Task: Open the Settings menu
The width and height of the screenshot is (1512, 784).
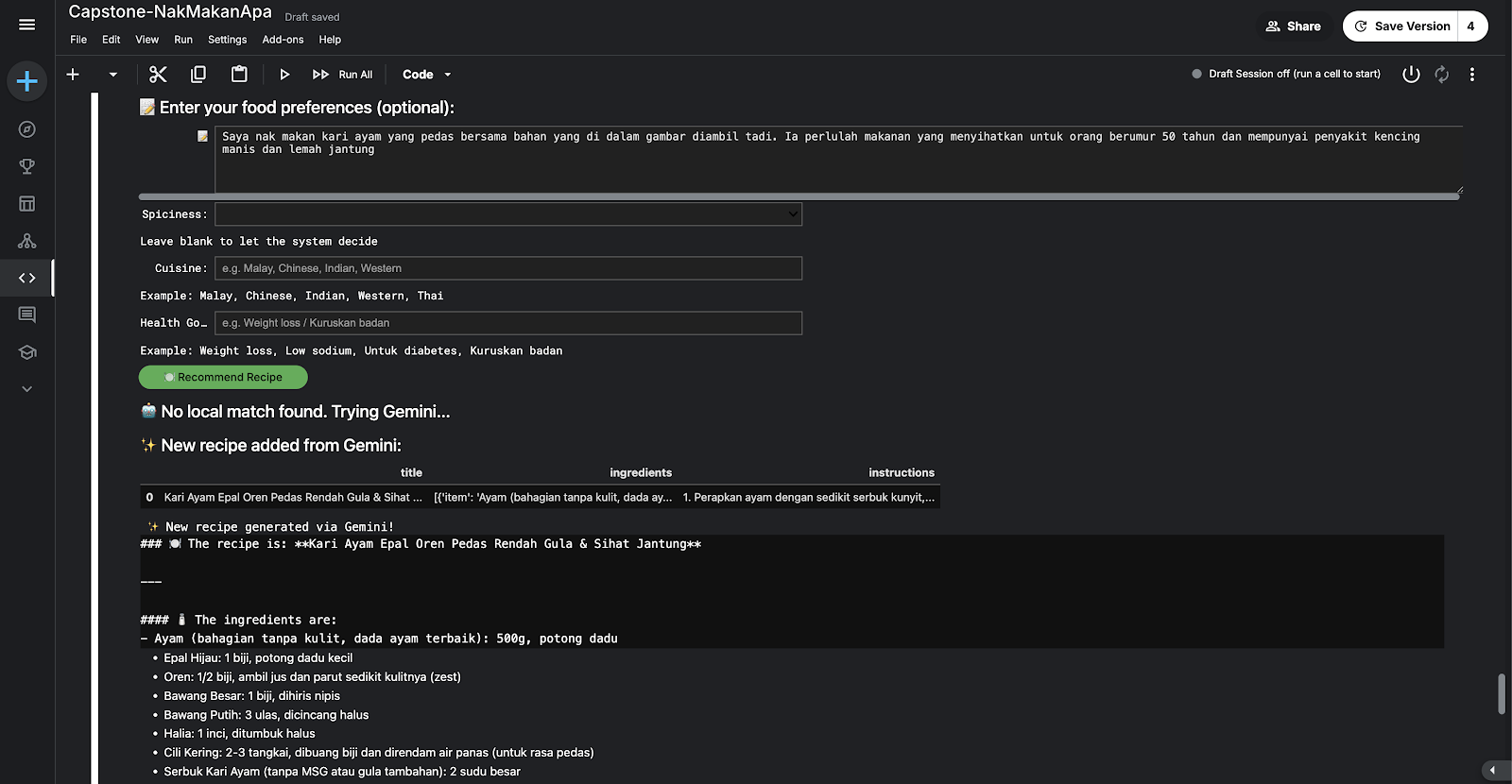Action: 227,40
